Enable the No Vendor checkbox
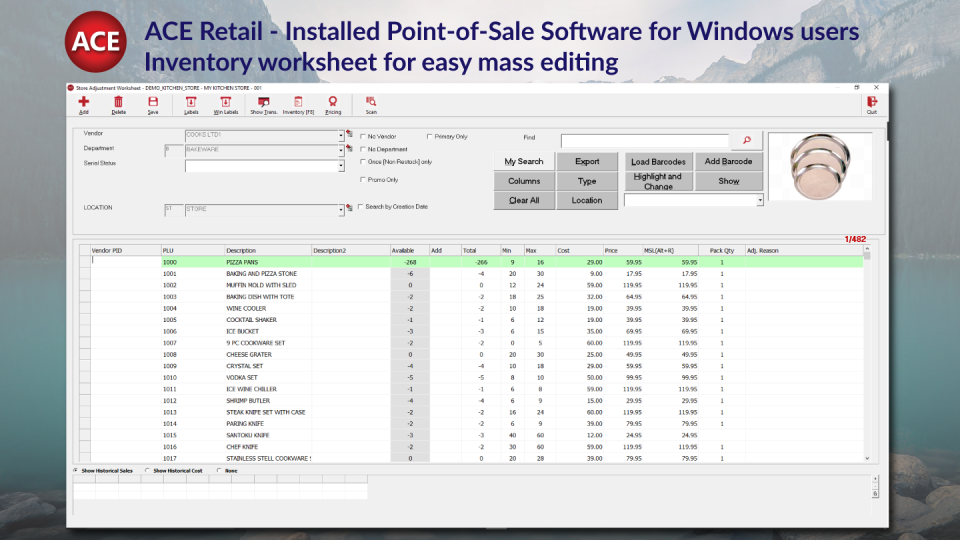Image resolution: width=960 pixels, height=540 pixels. 364,136
